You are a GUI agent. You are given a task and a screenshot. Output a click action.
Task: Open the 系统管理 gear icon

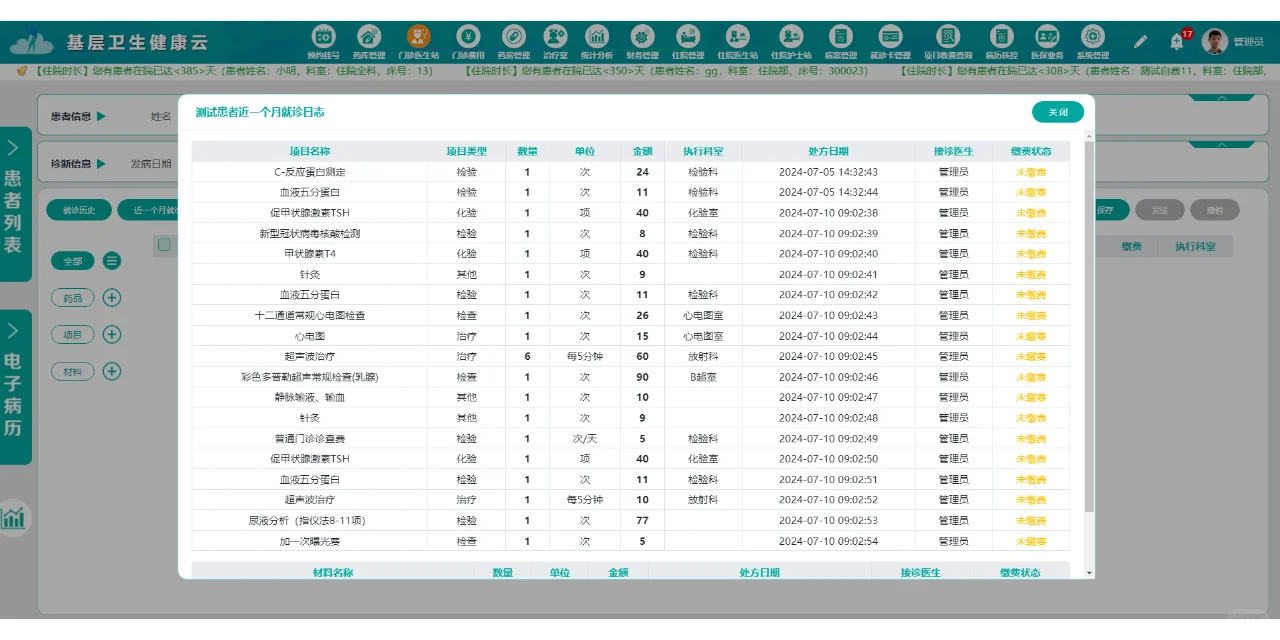[1093, 36]
